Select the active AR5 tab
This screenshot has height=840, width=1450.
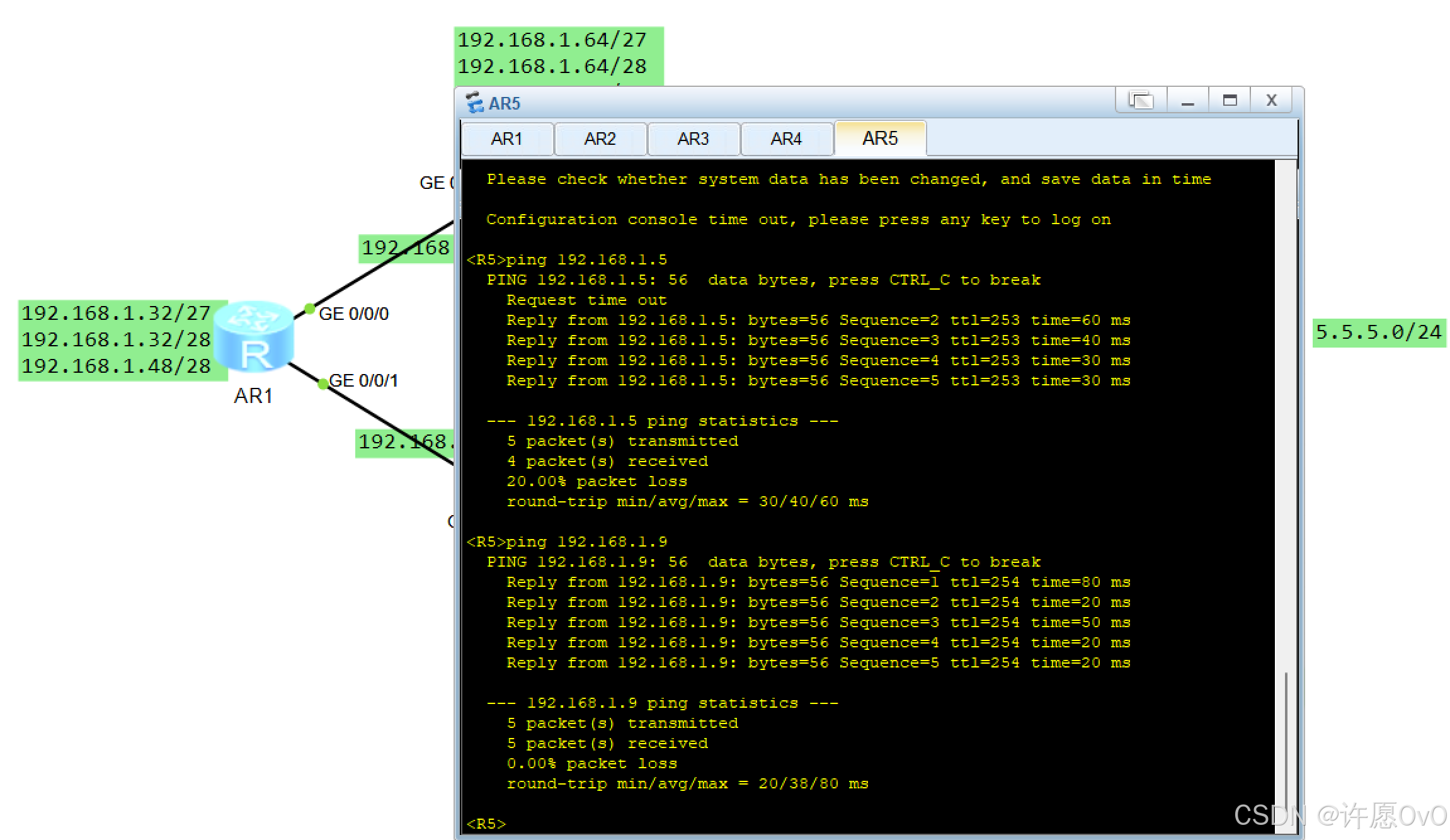(880, 138)
